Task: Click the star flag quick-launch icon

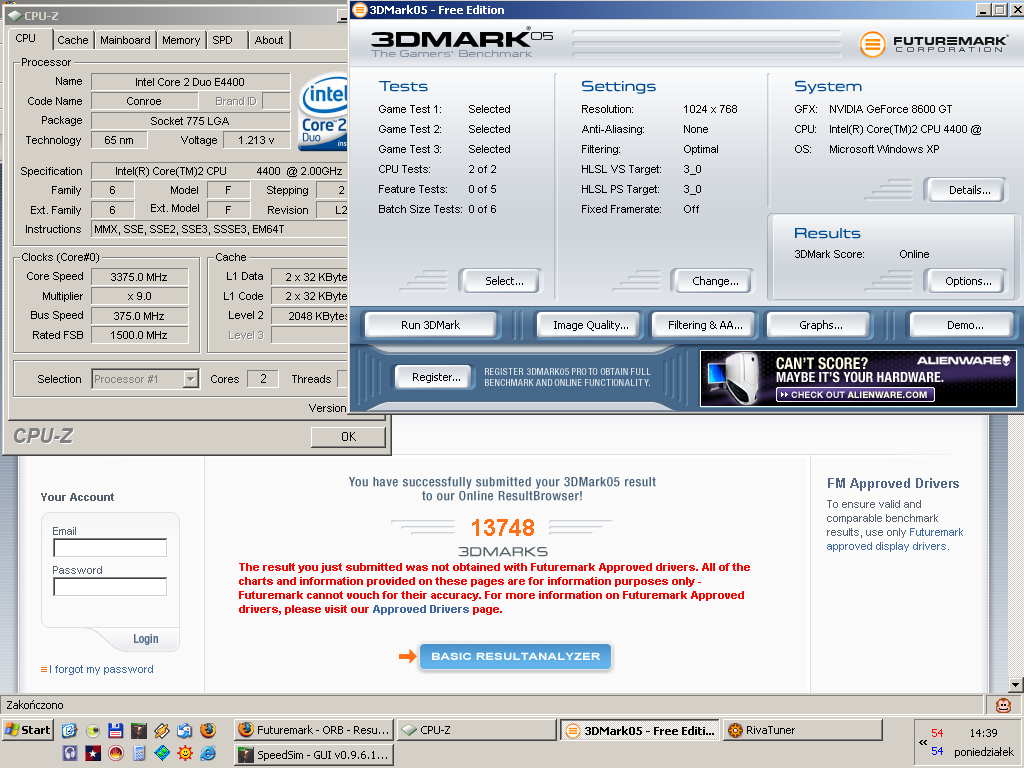Action: point(93,753)
